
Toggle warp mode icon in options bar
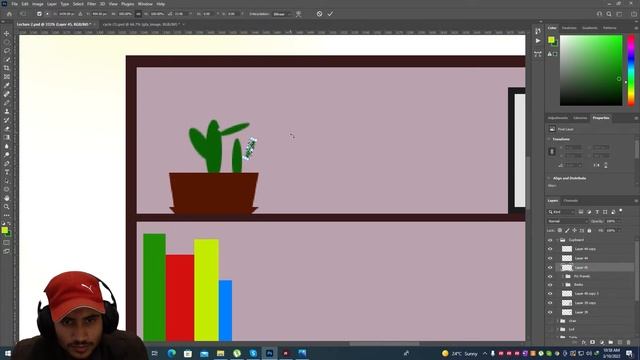click(299, 14)
